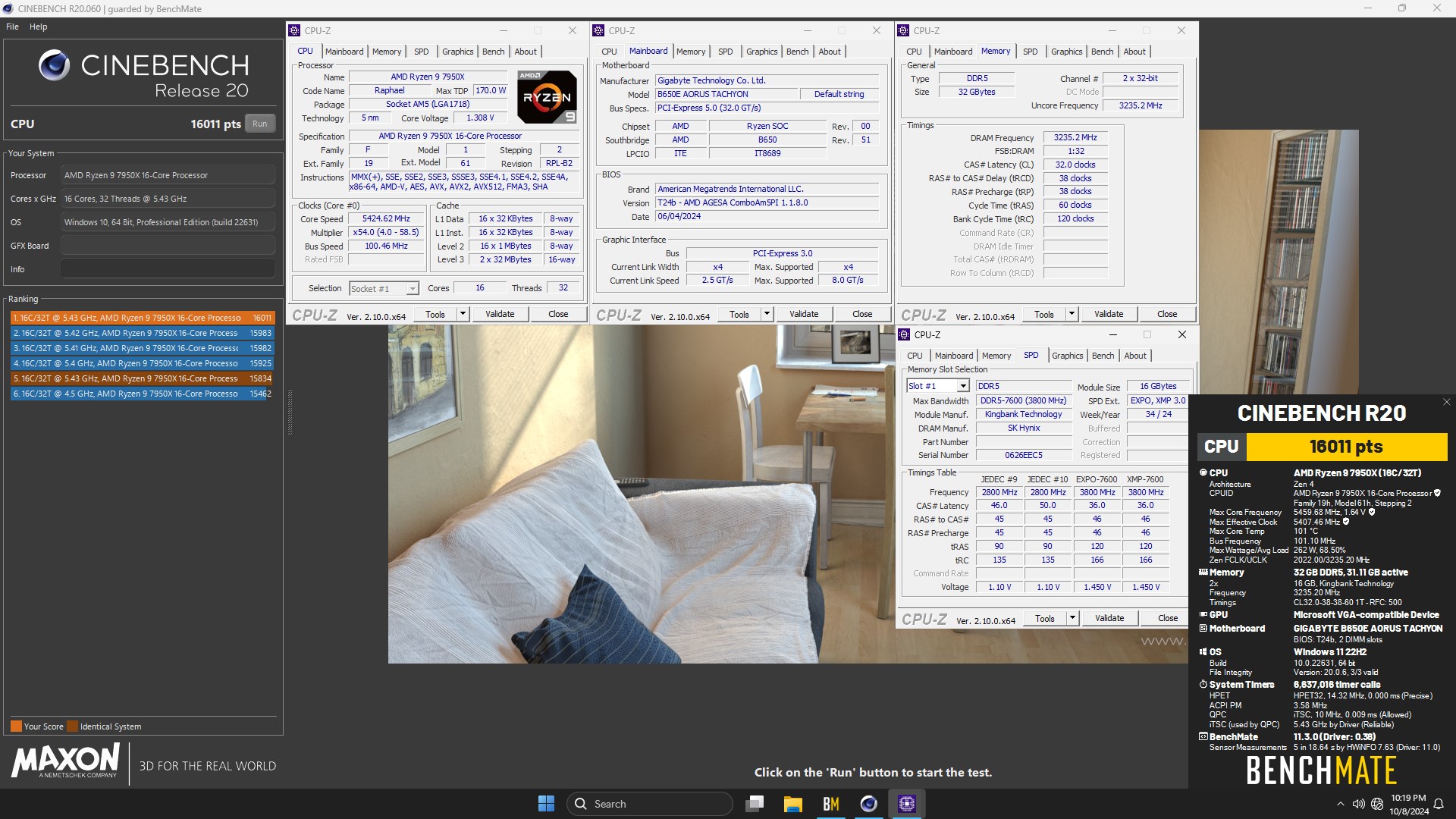Image resolution: width=1456 pixels, height=819 pixels.
Task: Expand Tools arrow in Mainboard window
Action: click(767, 314)
